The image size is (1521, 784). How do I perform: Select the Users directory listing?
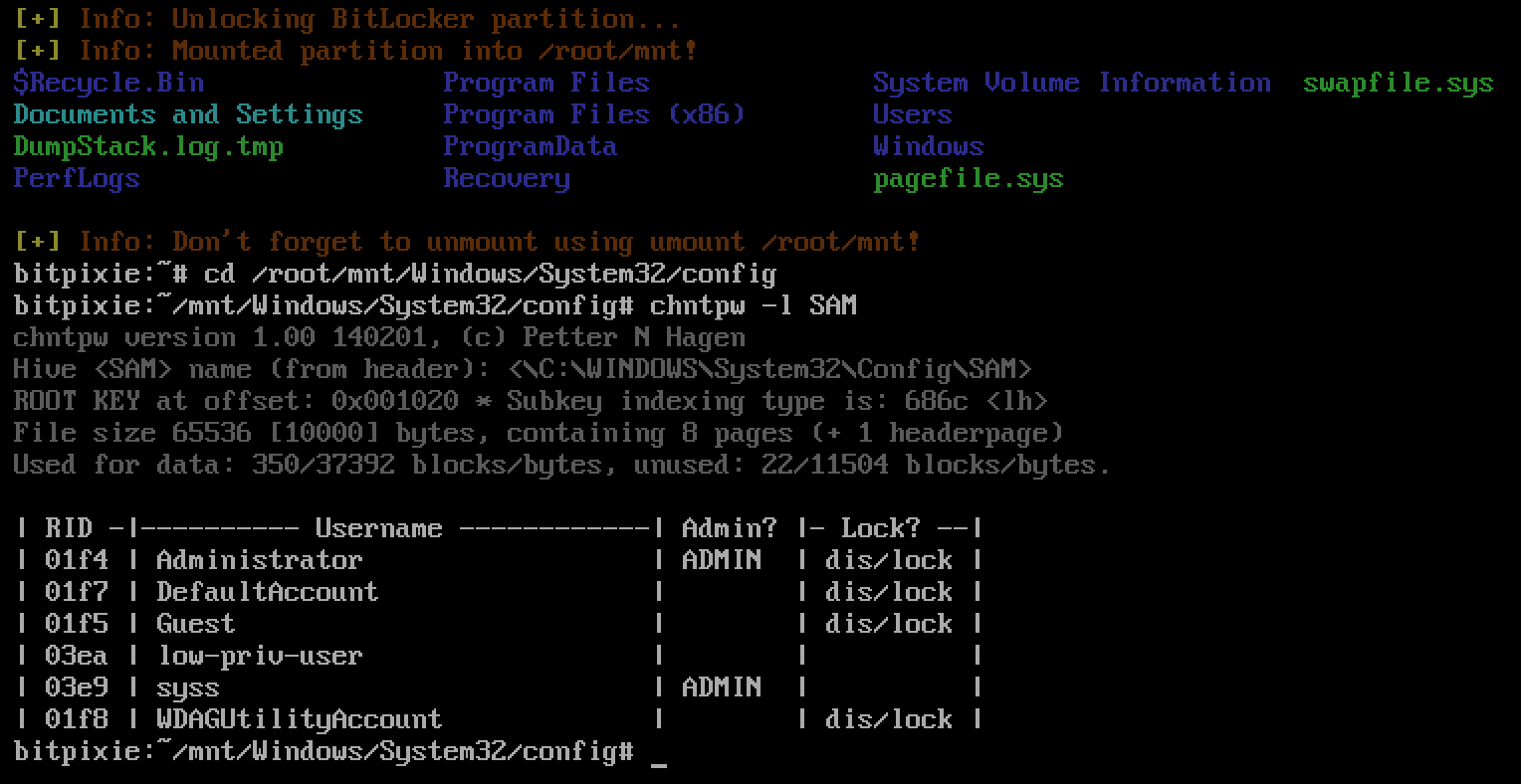(x=912, y=114)
